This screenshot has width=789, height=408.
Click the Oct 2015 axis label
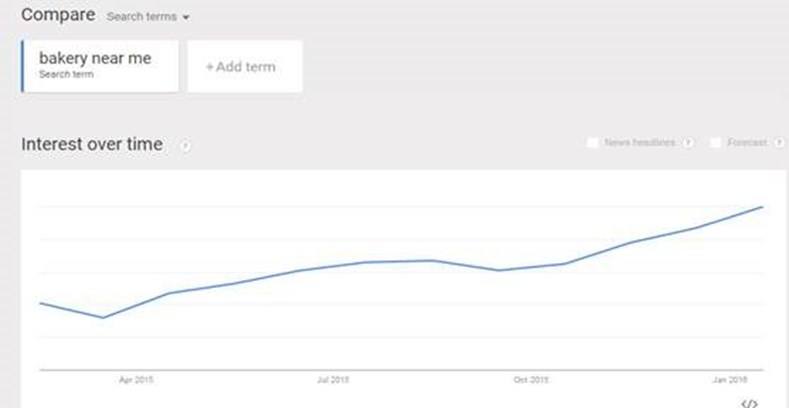[x=530, y=380]
